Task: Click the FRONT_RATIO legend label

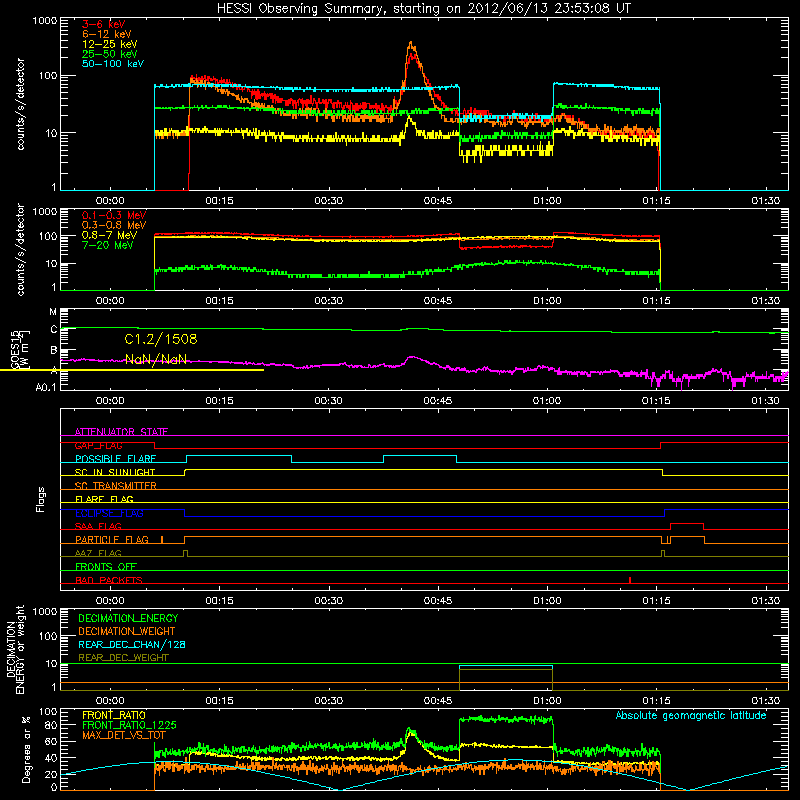Action: pyautogui.click(x=114, y=715)
